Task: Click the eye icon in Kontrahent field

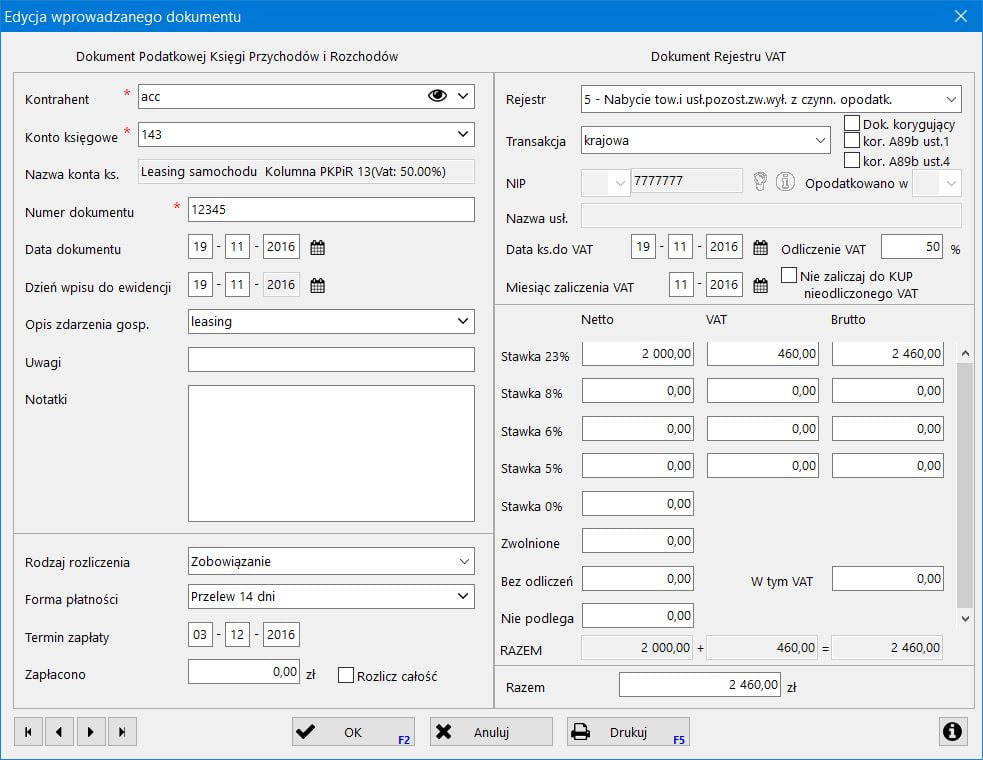Action: (437, 96)
